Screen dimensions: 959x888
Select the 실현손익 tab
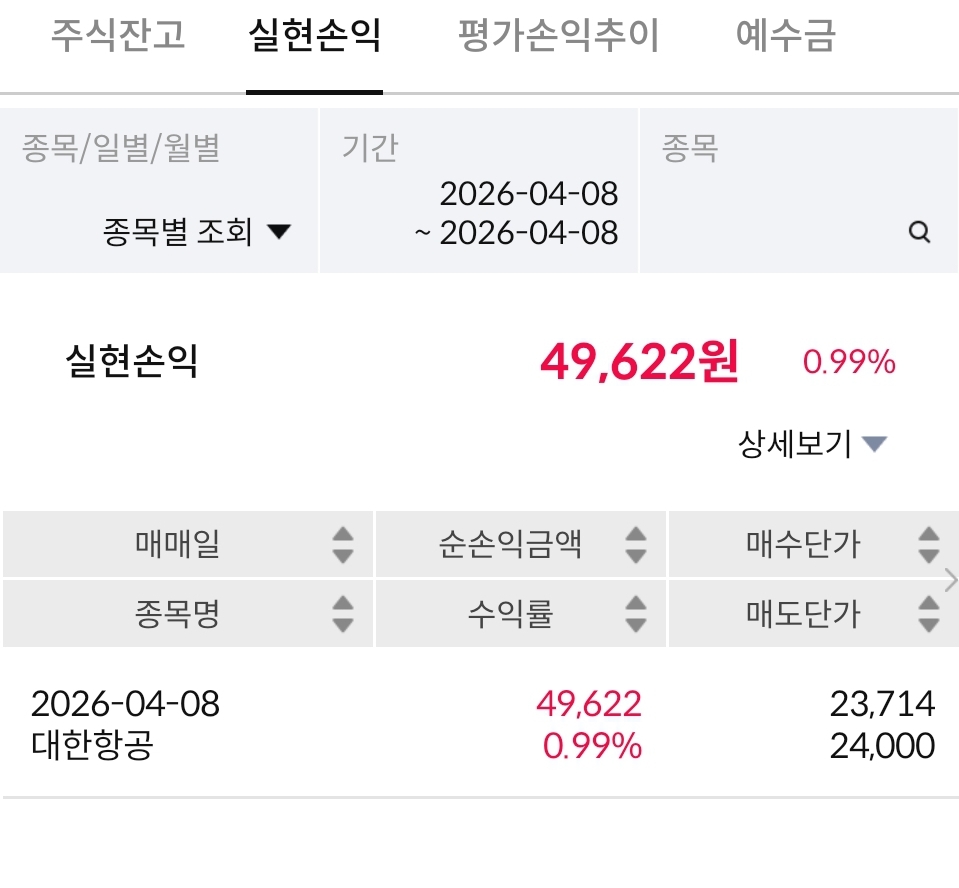[x=314, y=36]
